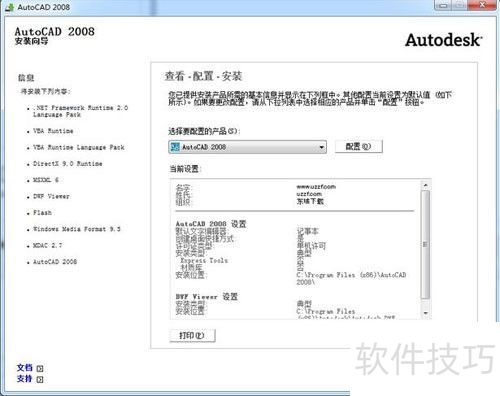Click the 'DWF Viewer 设置' heading
The width and height of the screenshot is (500, 396).
click(x=207, y=296)
